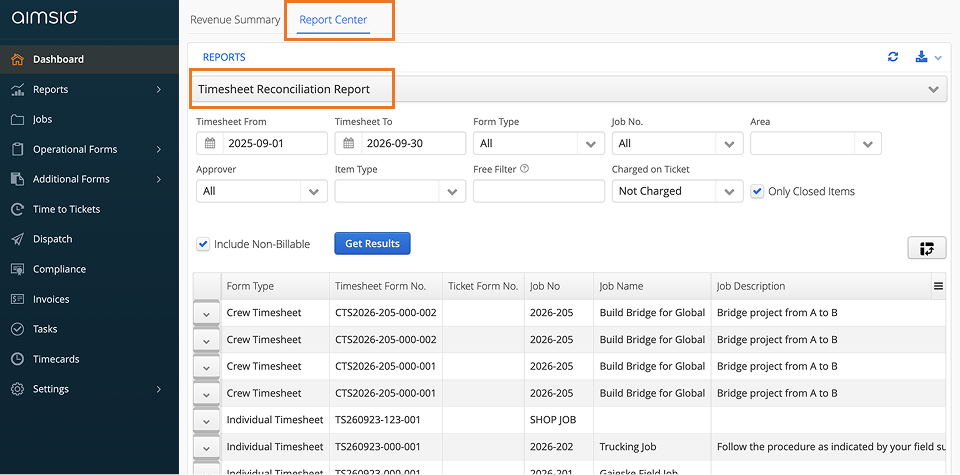Expand the Settings submenu chevron
The image size is (960, 475).
pyautogui.click(x=159, y=389)
